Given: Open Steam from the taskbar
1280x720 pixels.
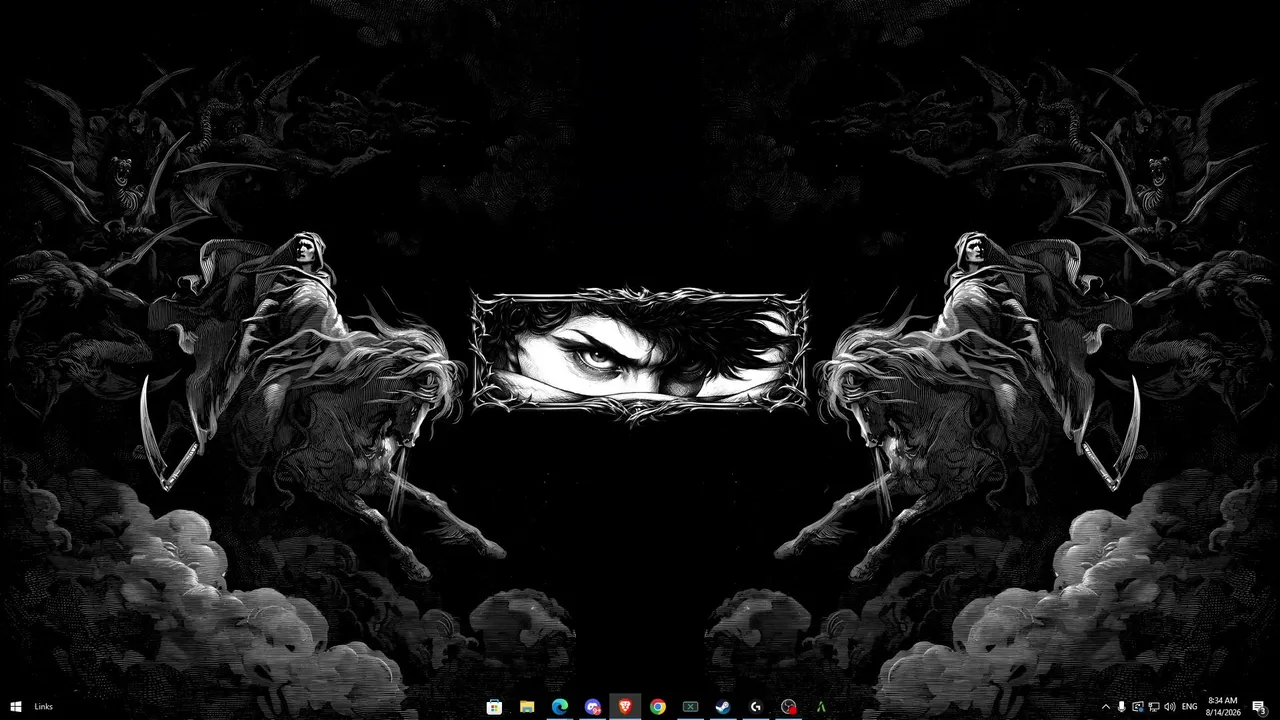Looking at the screenshot, I should tap(723, 707).
